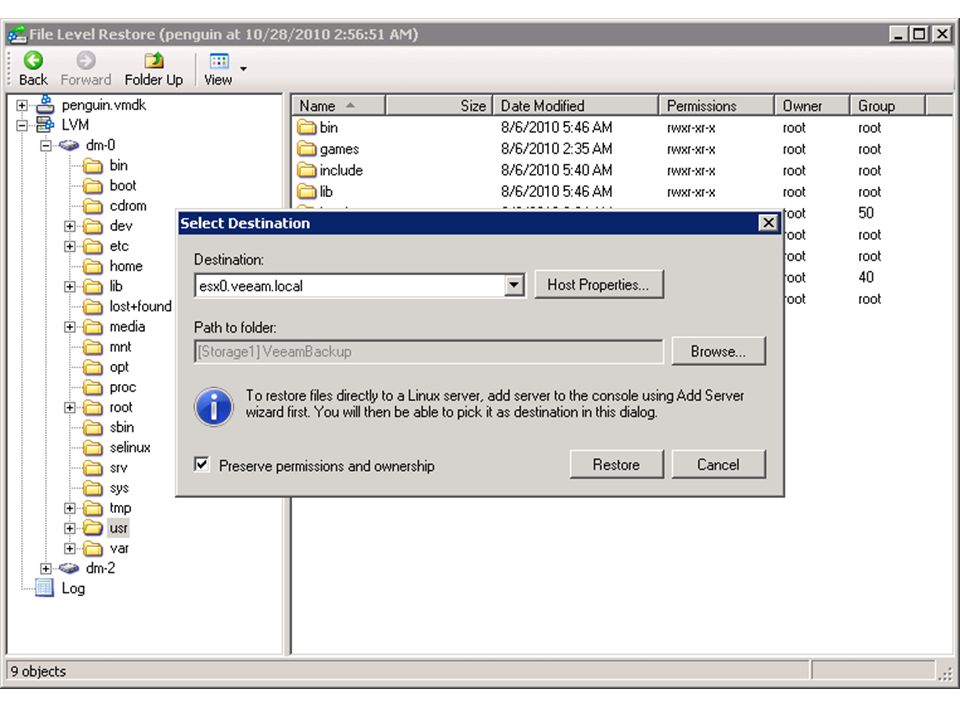Click the sys folder icon in tree
960x720 pixels.
(x=93, y=488)
